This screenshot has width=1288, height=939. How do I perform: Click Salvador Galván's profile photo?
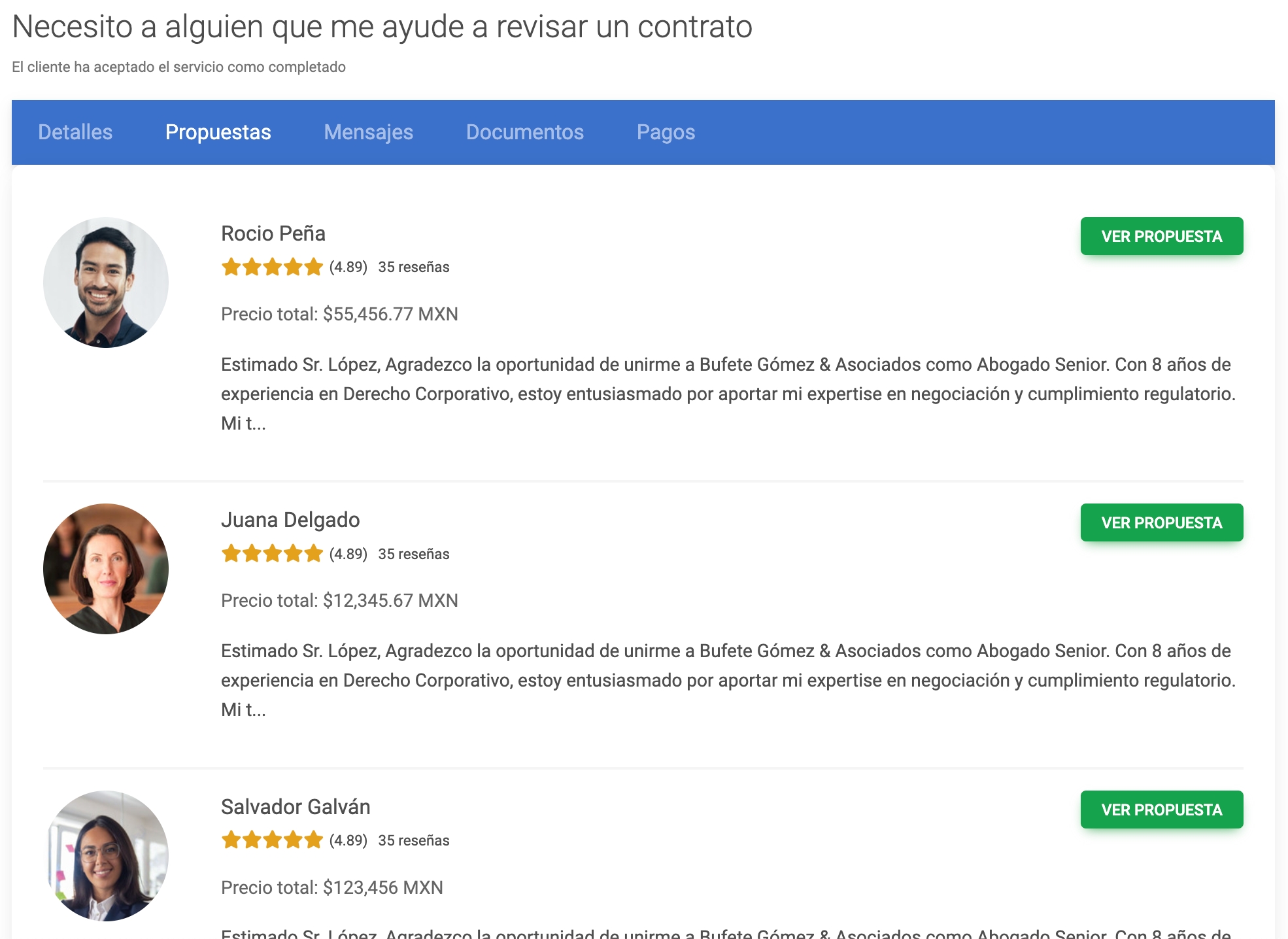pos(106,855)
